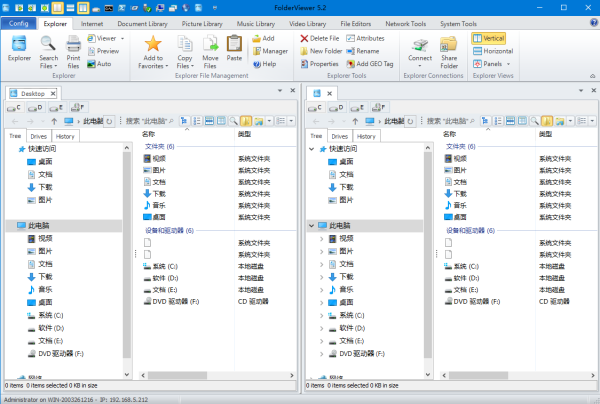600x404 pixels.
Task: Open the Copy Files dropdown
Action: coord(185,56)
